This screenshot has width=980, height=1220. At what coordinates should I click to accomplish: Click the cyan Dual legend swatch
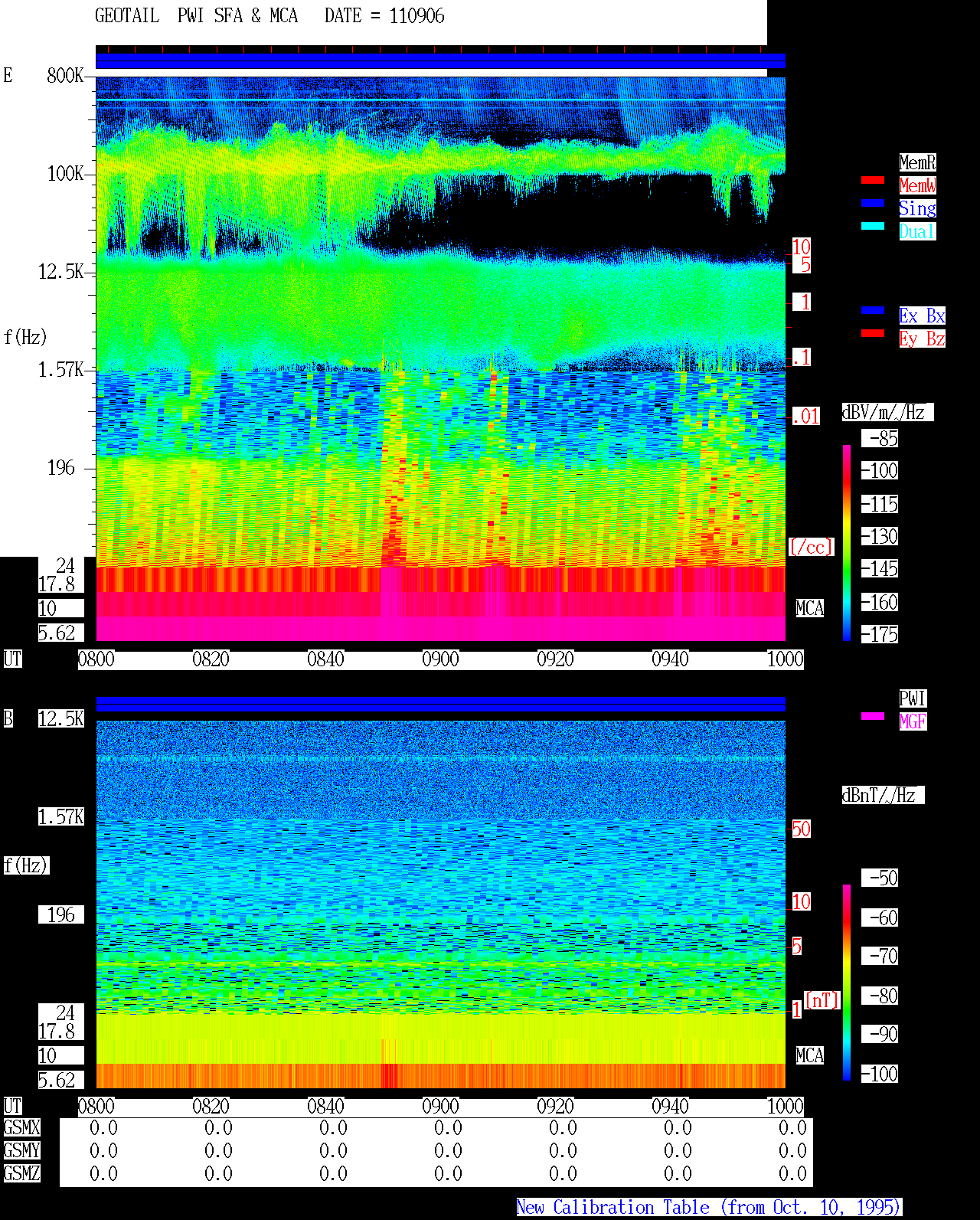pyautogui.click(x=873, y=226)
